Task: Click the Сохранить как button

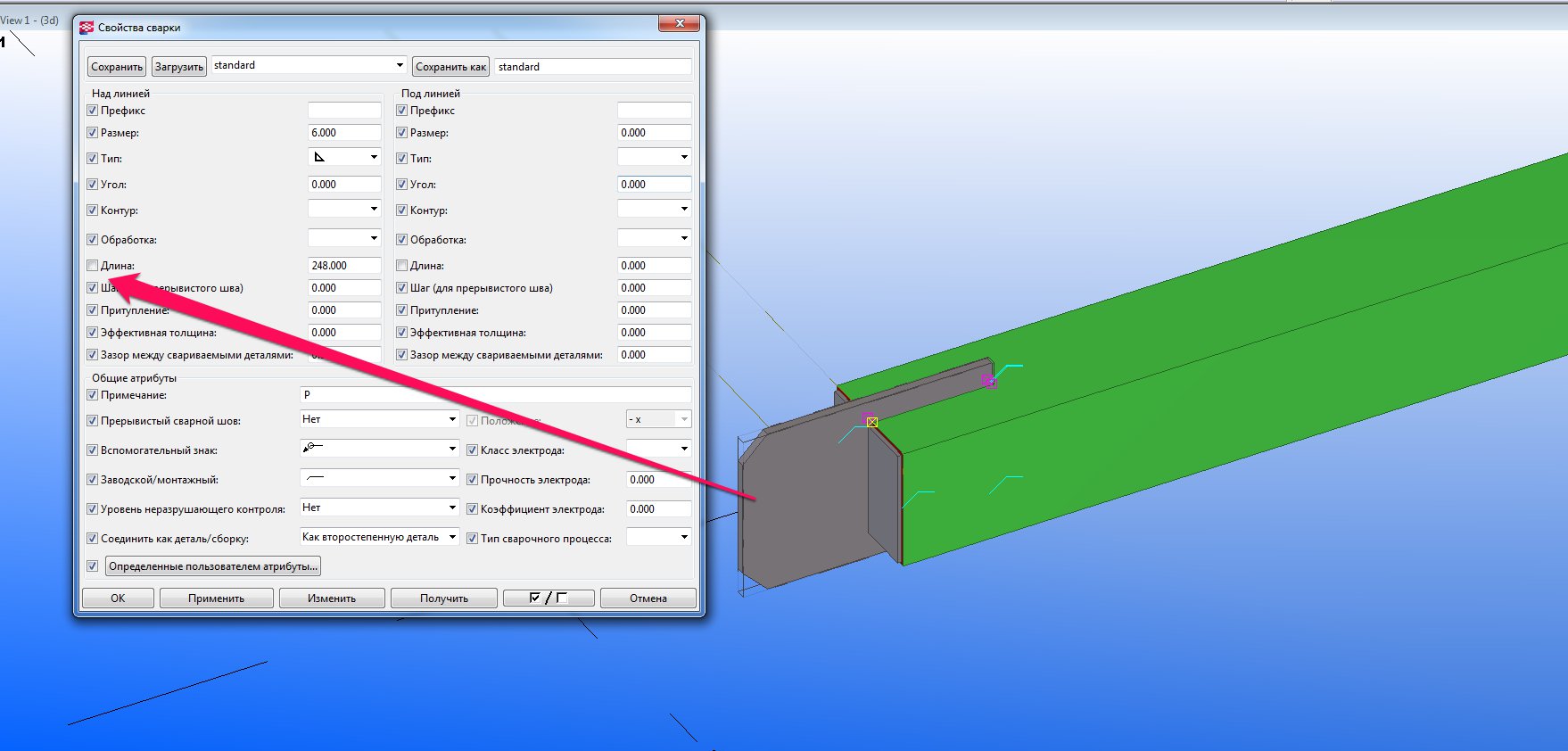Action: [450, 67]
